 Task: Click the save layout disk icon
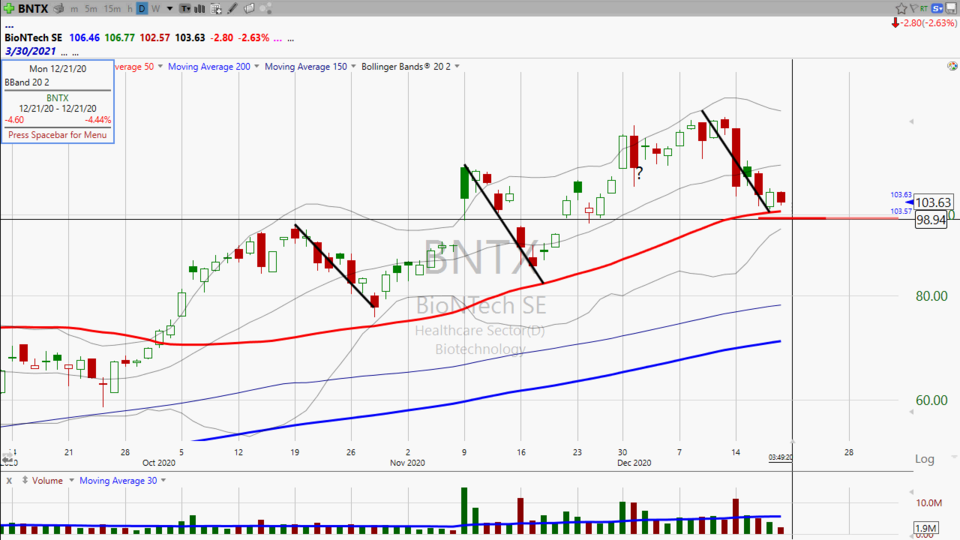tap(951, 8)
